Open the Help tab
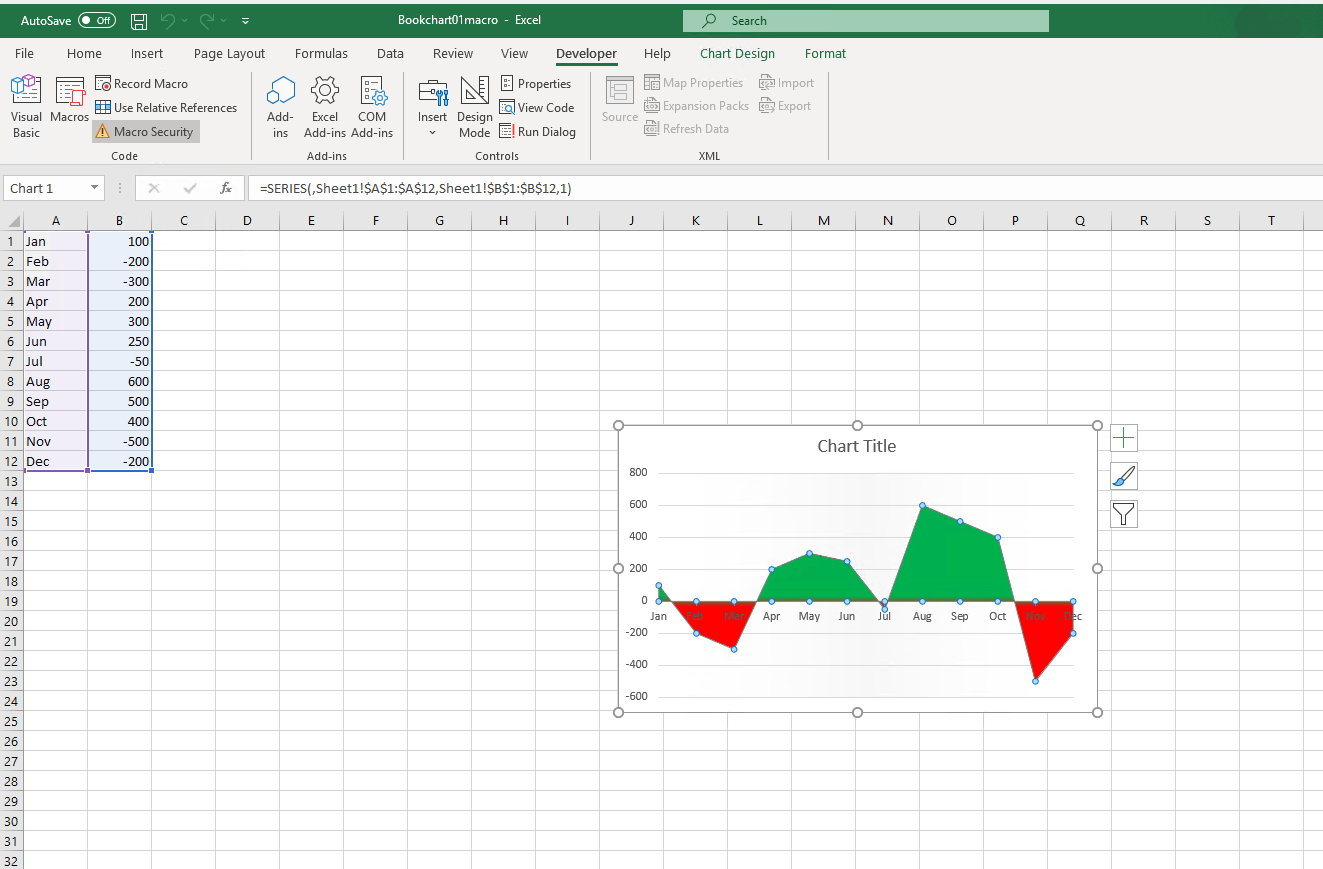 coord(657,54)
